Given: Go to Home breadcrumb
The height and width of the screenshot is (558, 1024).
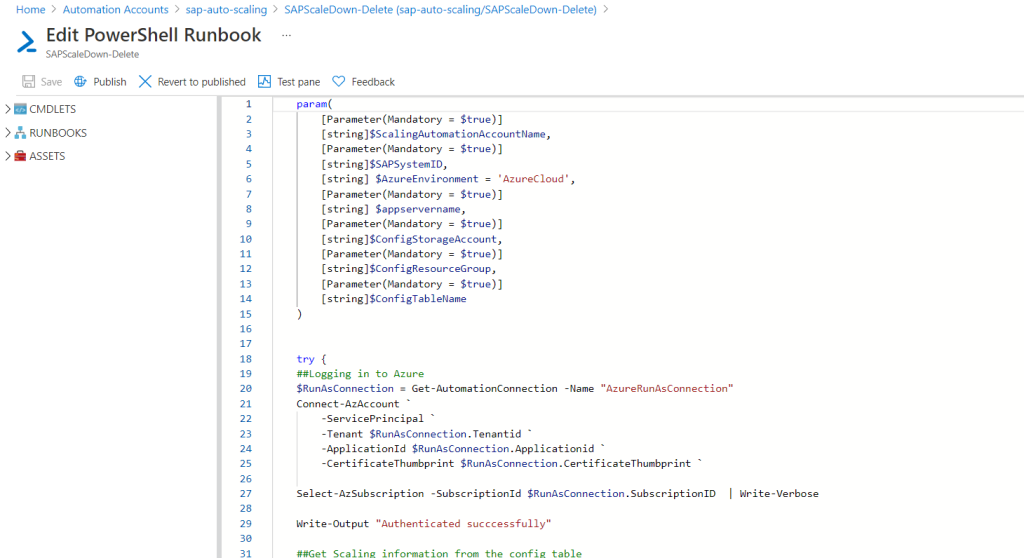Looking at the screenshot, I should click(31, 10).
